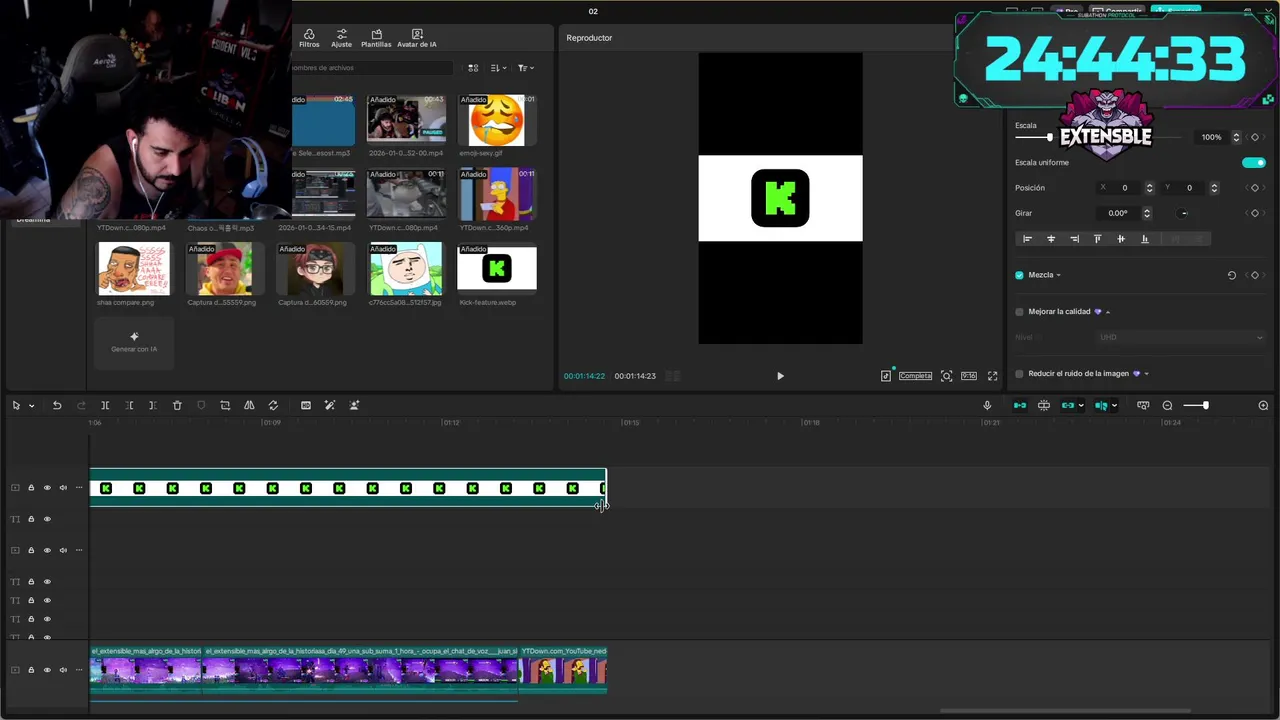This screenshot has width=1280, height=720.
Task: Adjust the timeline zoom slider
Action: coord(1205,405)
